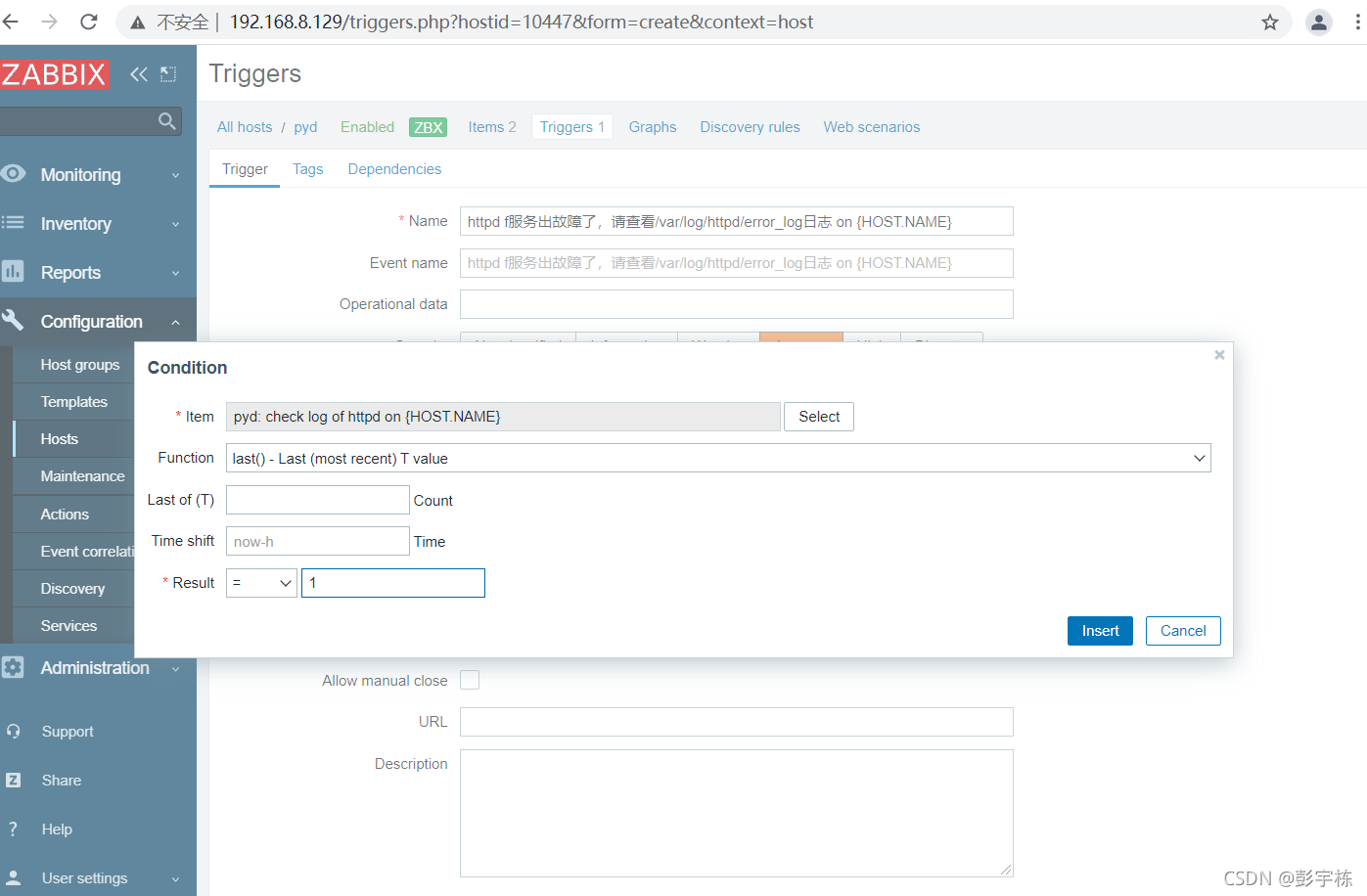Expand the Reports menu section

click(x=175, y=273)
